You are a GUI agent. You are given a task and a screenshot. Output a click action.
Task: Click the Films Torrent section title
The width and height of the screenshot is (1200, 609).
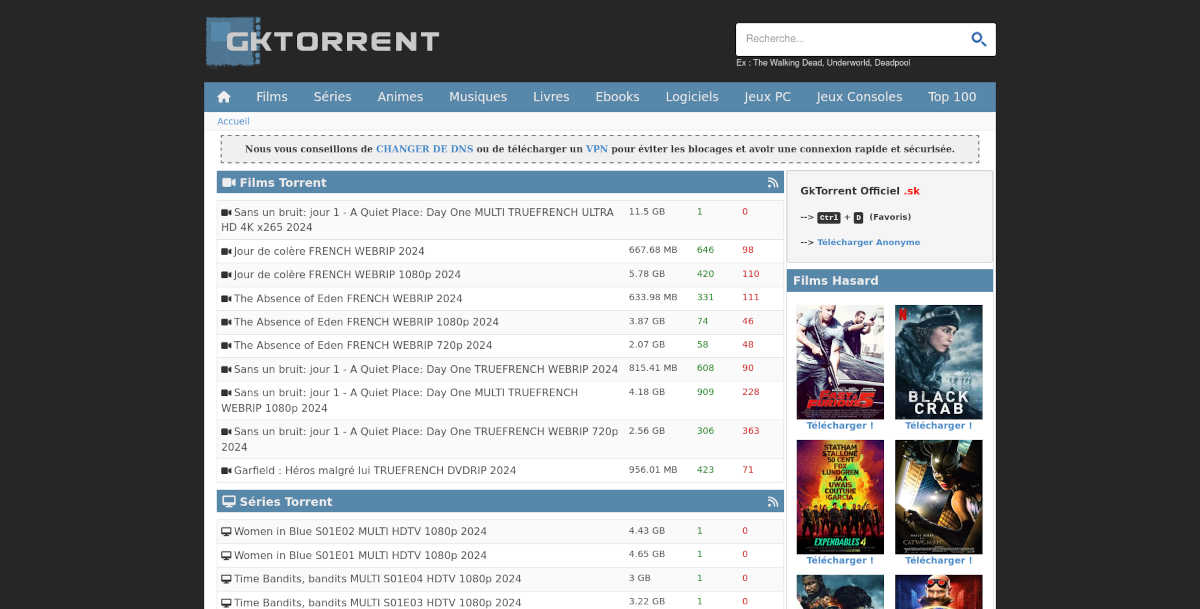click(x=283, y=183)
